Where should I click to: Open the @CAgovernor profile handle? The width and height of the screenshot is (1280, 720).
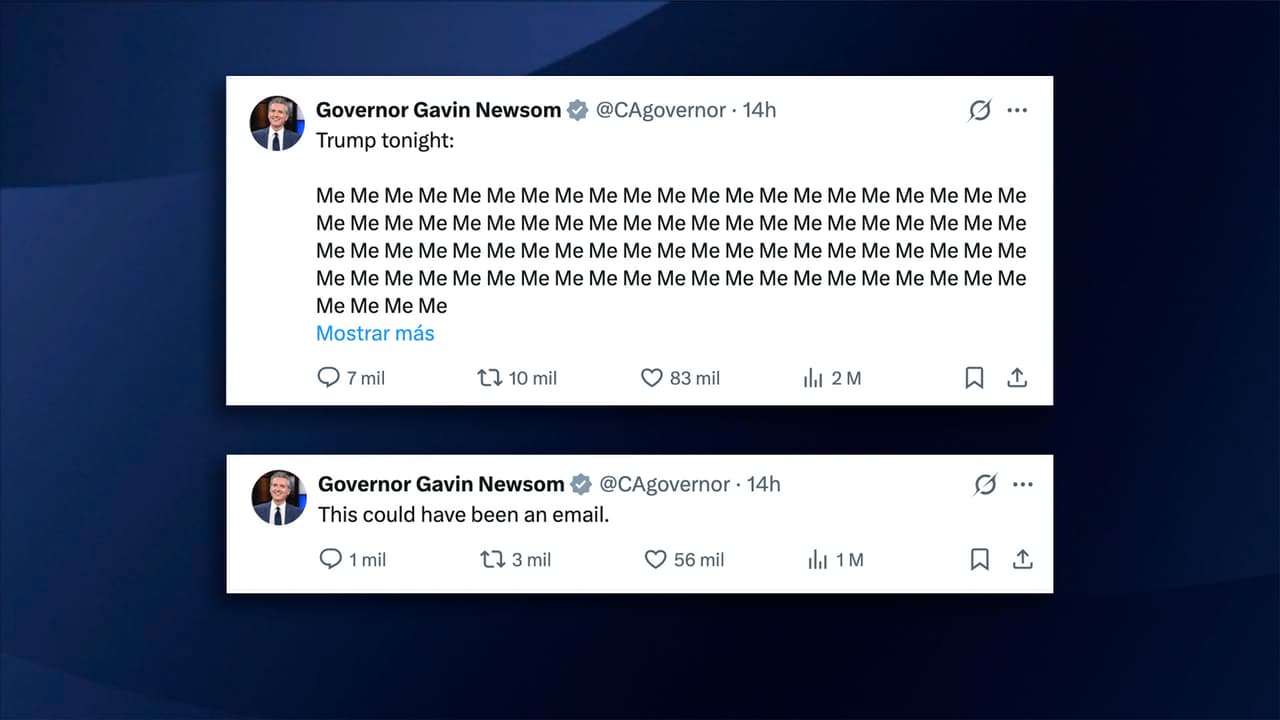coord(661,110)
